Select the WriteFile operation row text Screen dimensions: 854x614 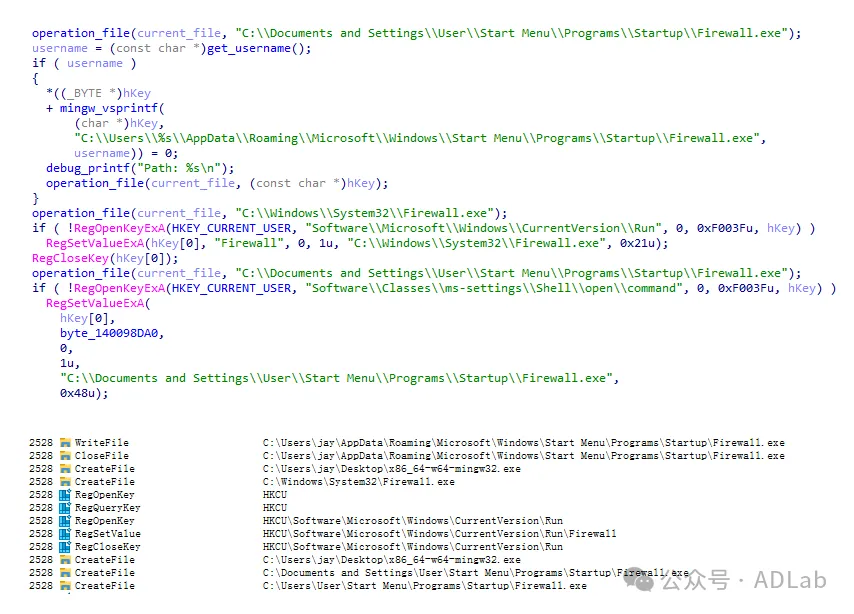(102, 443)
